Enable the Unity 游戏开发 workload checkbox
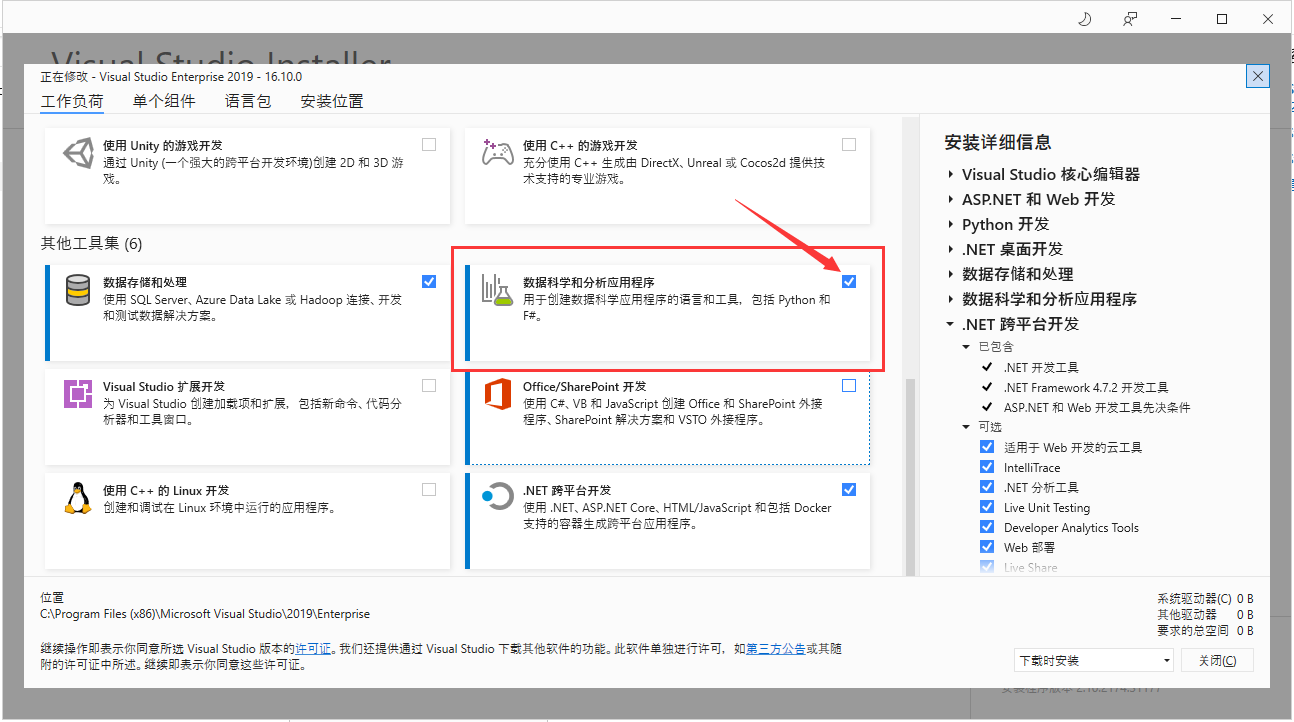 [429, 144]
